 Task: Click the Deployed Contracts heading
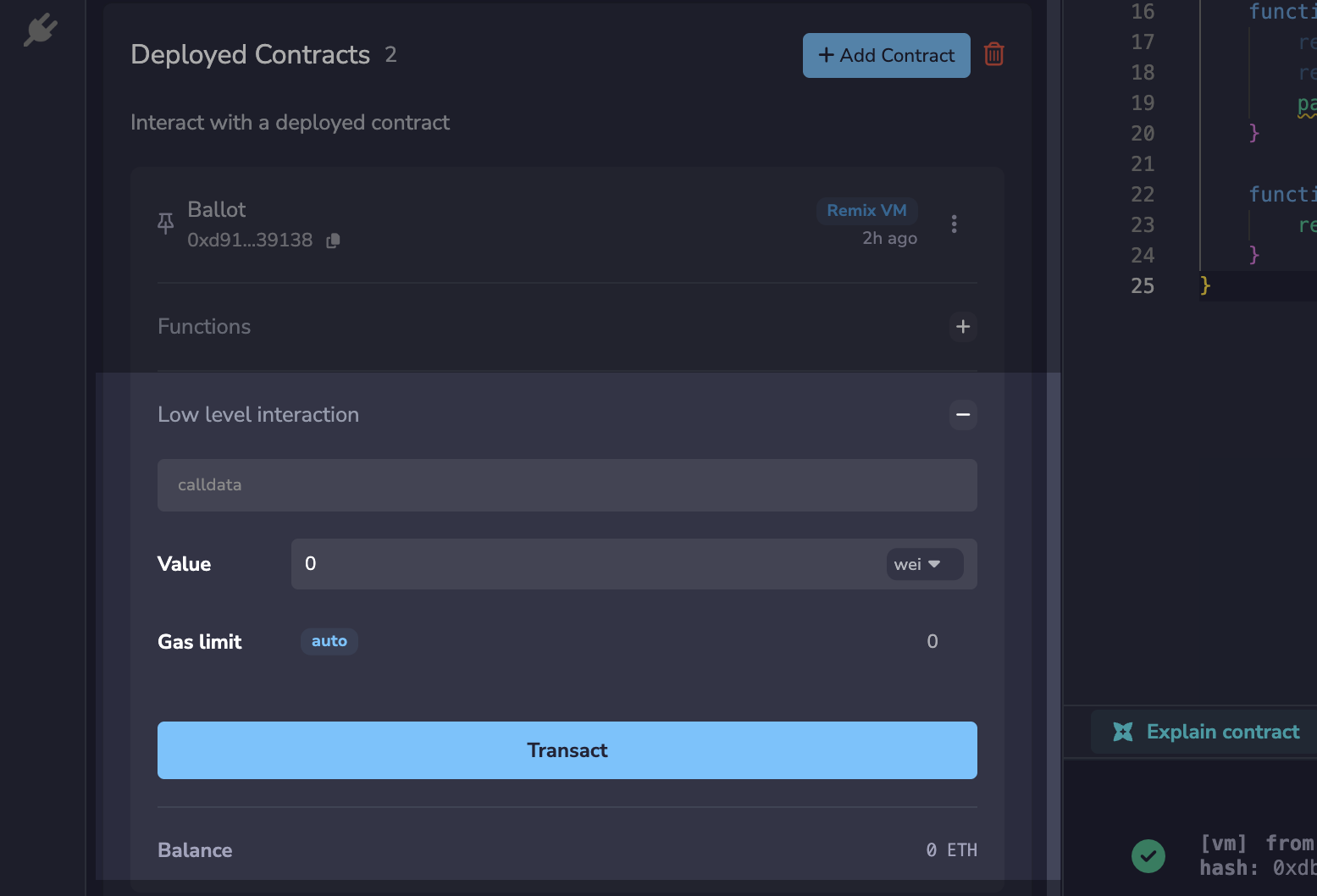[x=251, y=54]
